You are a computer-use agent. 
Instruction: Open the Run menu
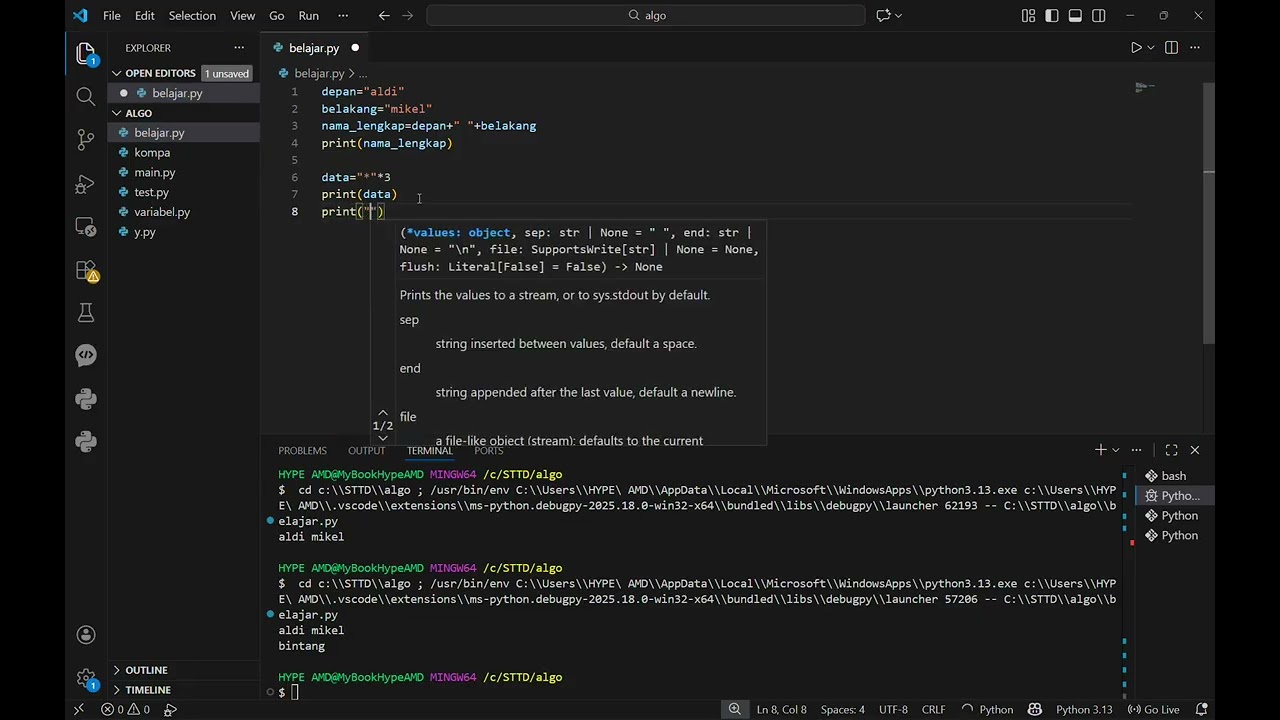(x=309, y=15)
